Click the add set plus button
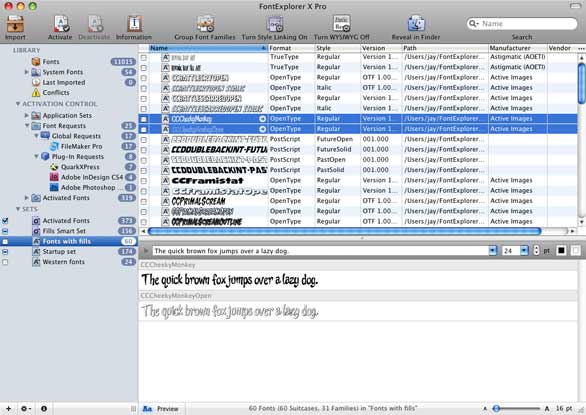Screen dimensions: 586x415 coord(9,409)
